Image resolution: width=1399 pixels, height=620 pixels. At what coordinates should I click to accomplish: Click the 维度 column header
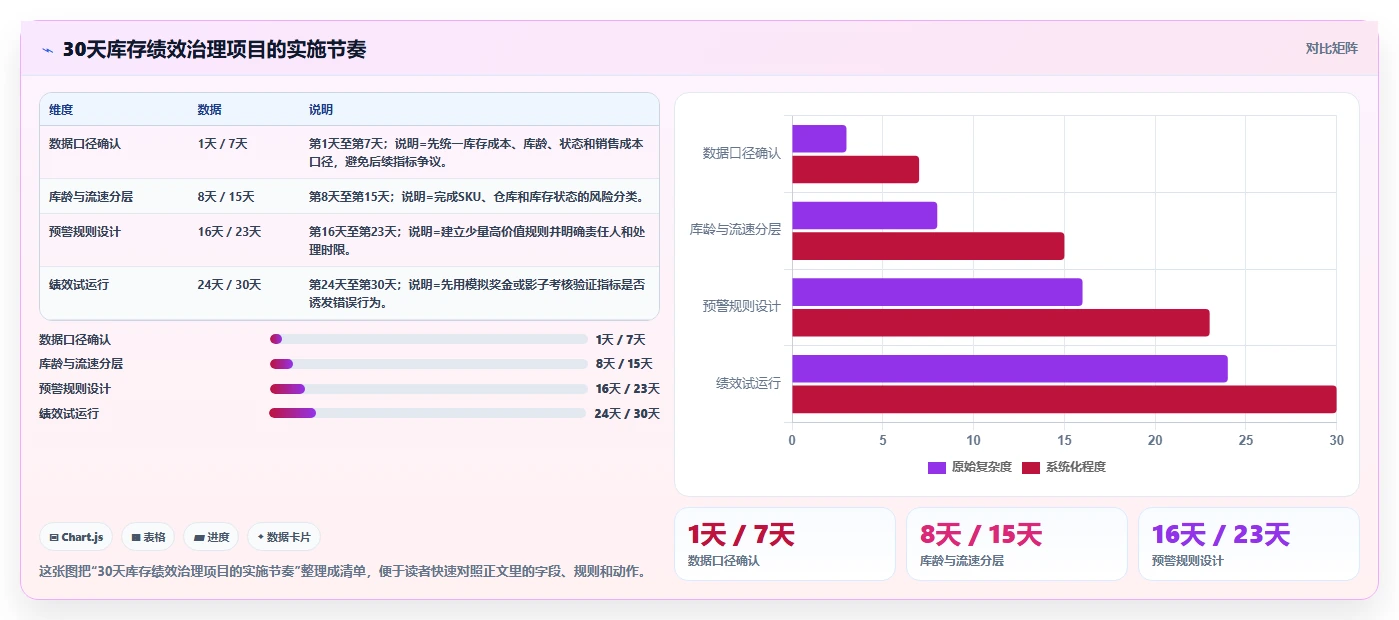coord(61,110)
